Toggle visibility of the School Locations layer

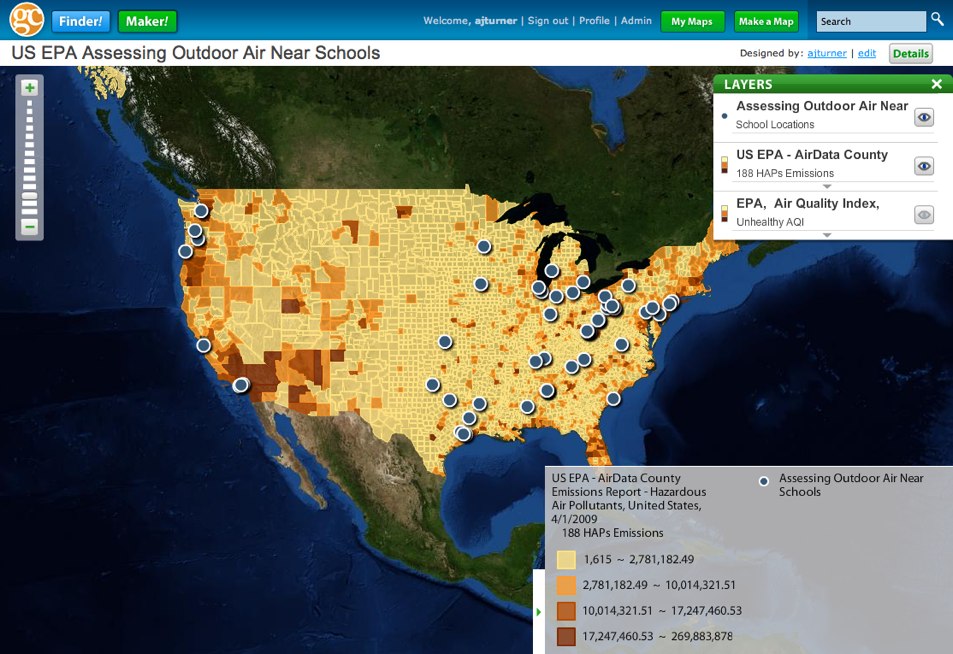coord(923,116)
